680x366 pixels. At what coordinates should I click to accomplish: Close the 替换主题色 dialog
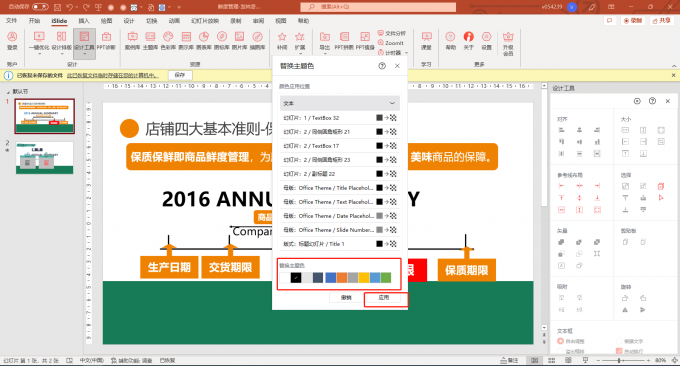[x=397, y=66]
